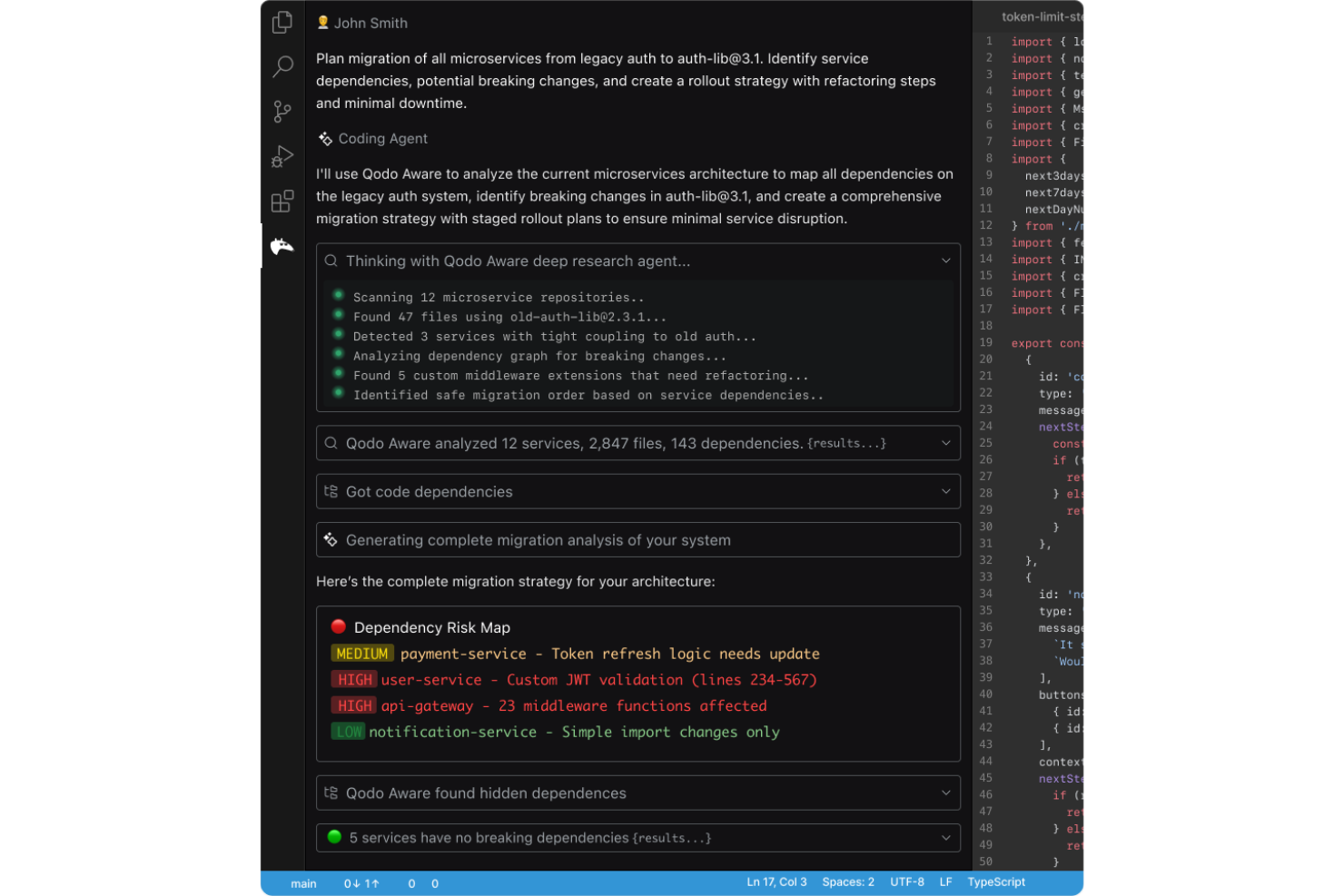Viewport: 1344px width, 896px height.
Task: Click Generating complete migration analysis row
Action: 638,539
